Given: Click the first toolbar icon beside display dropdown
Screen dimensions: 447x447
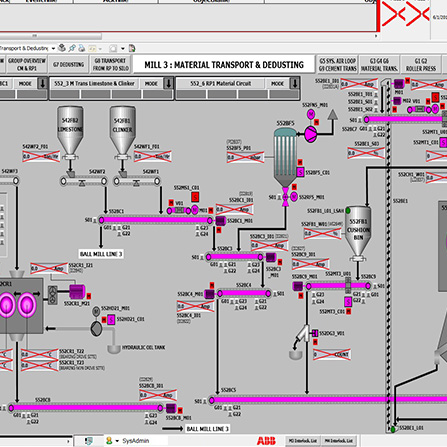Looking at the screenshot, I should [x=62, y=48].
